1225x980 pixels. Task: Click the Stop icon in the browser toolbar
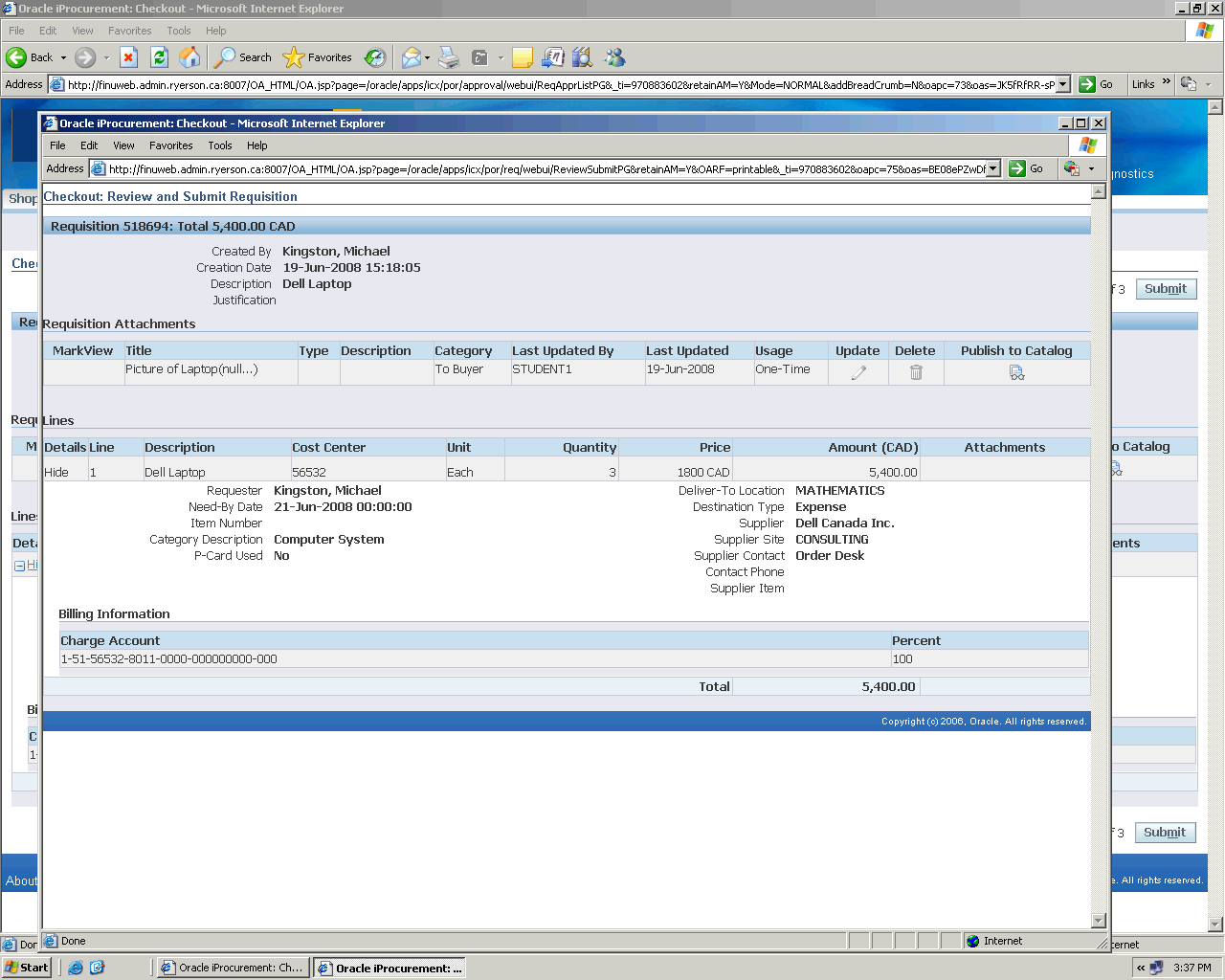pos(129,57)
